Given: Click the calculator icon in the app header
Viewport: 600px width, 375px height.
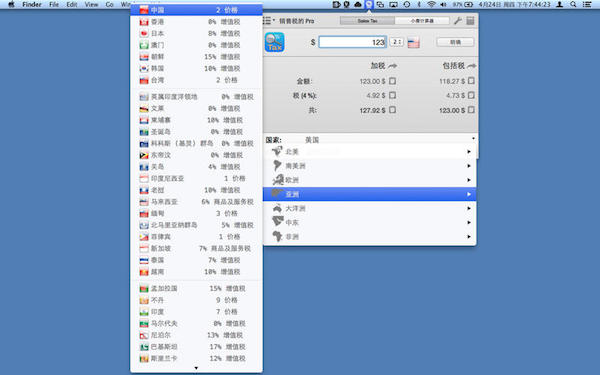Looking at the screenshot, I should click(470, 21).
